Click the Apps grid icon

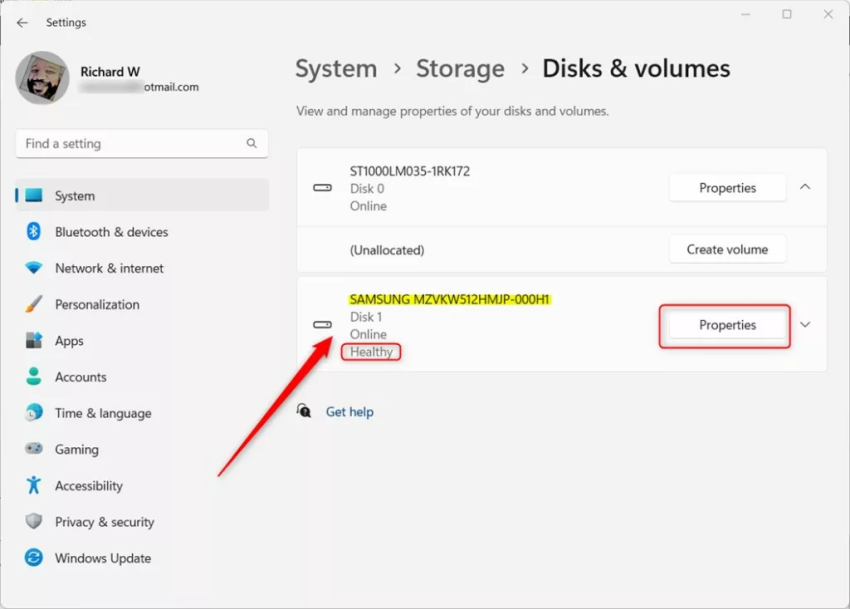[34, 341]
